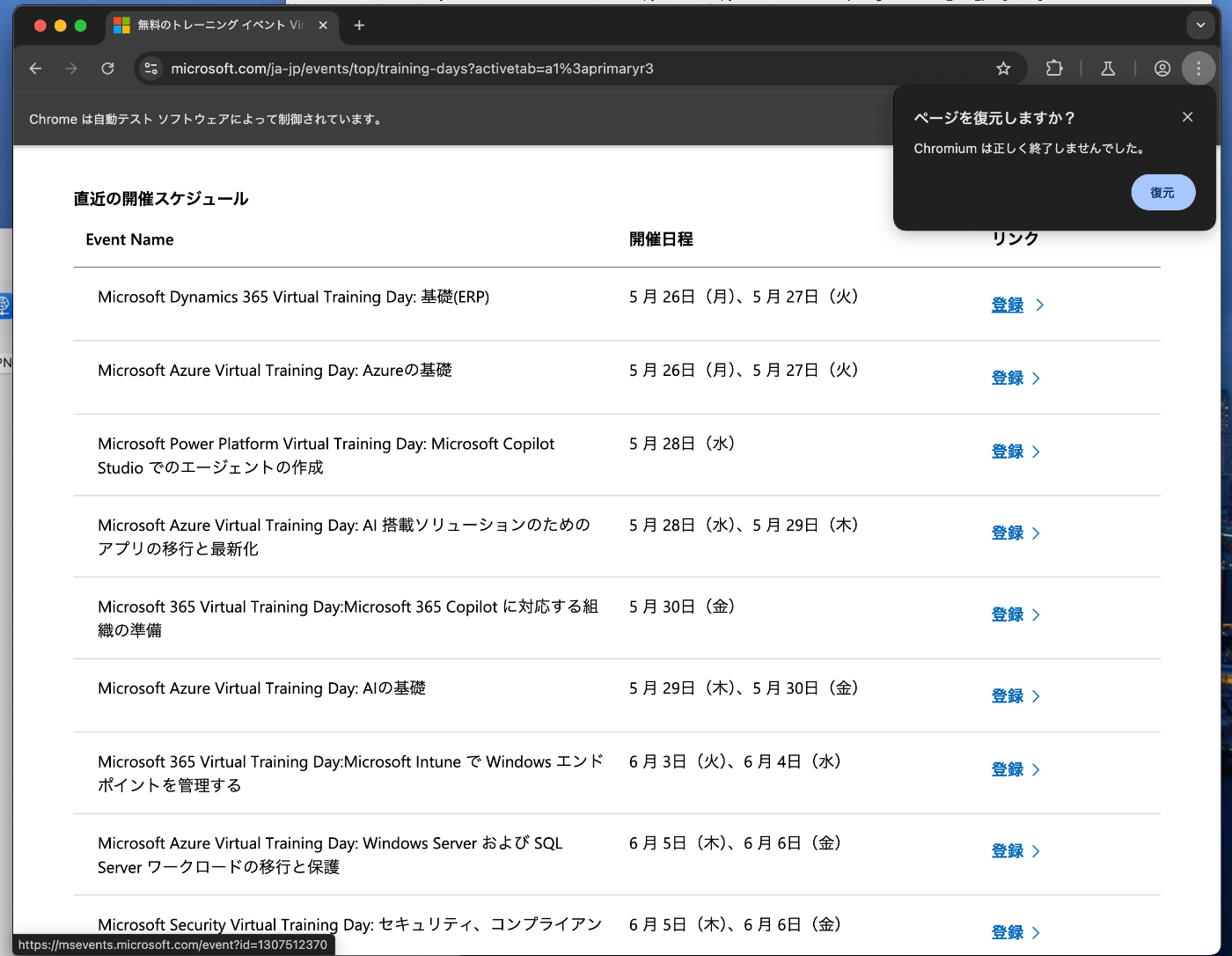The image size is (1232, 956).
Task: Go back to the previous page
Action: click(35, 69)
